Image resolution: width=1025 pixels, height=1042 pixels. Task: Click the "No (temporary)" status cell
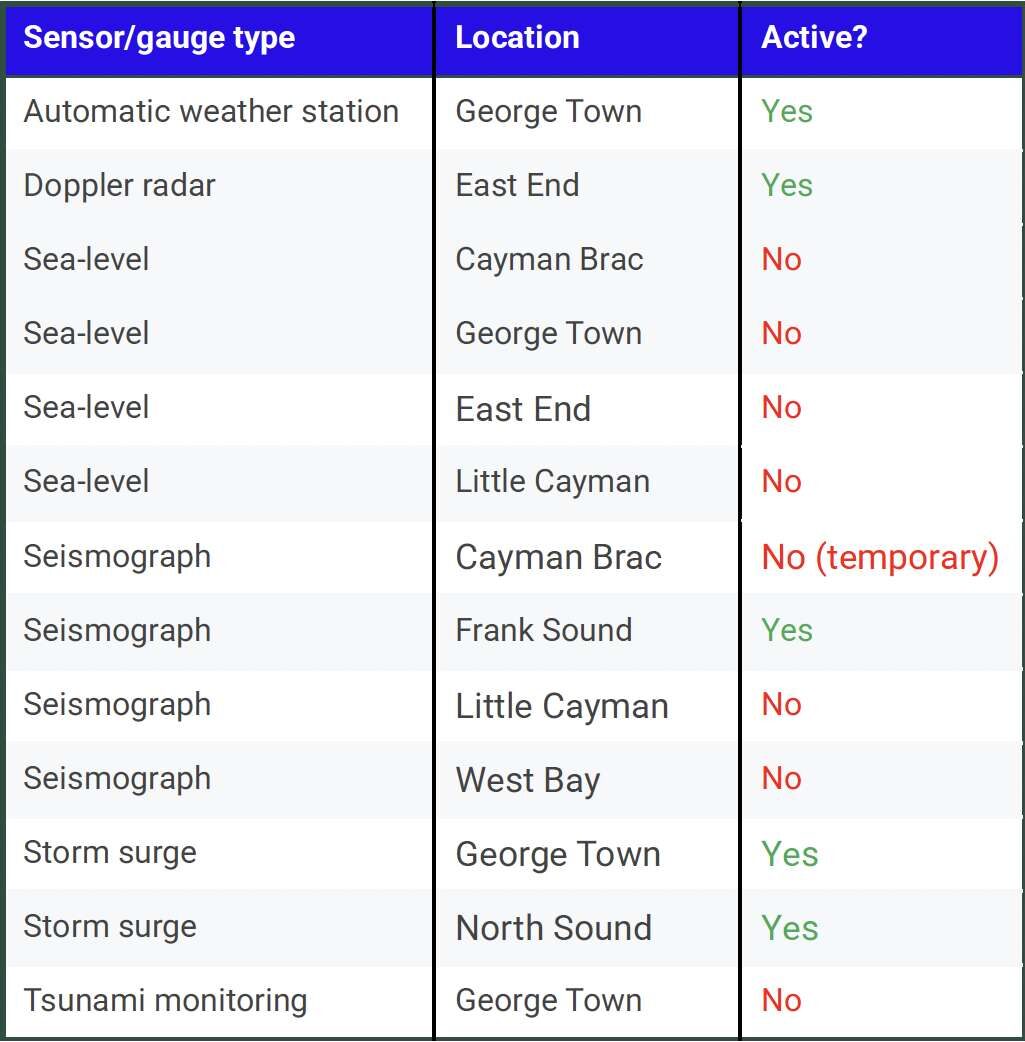coord(880,557)
